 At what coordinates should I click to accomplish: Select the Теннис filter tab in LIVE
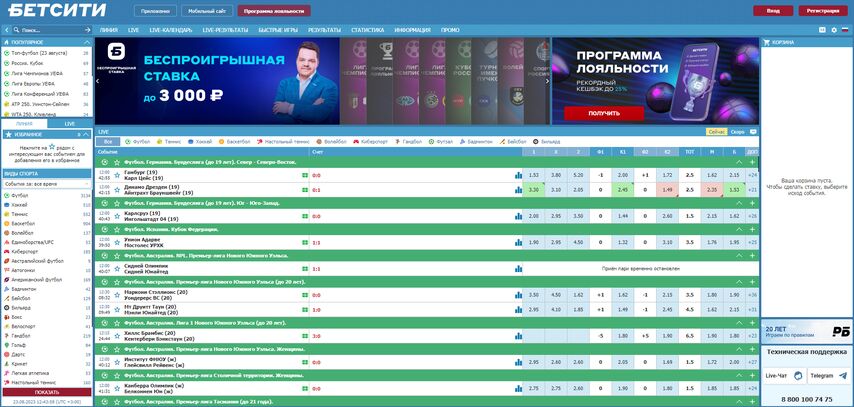[168, 142]
